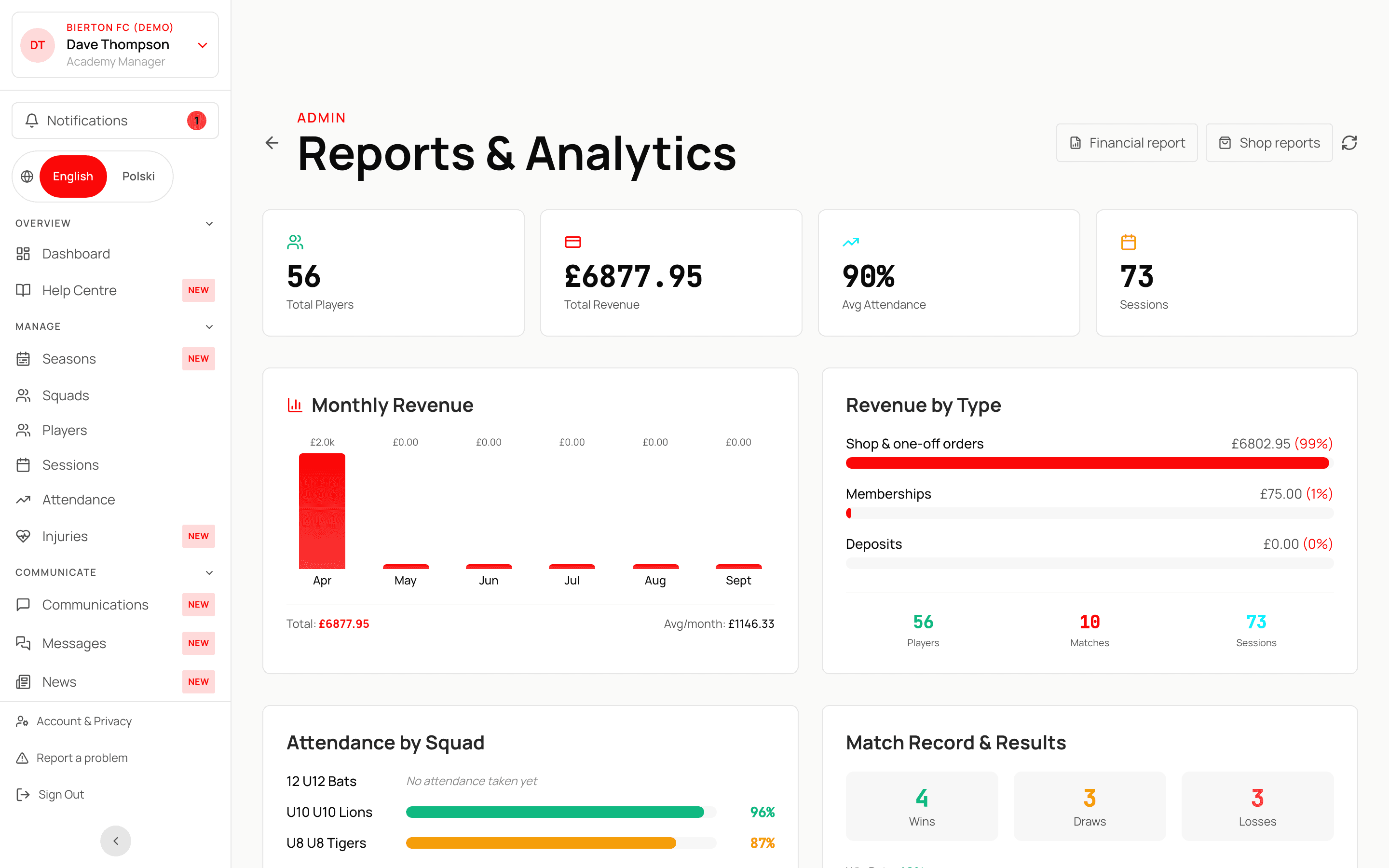
Task: Open Players in the sidebar
Action: 115,431
